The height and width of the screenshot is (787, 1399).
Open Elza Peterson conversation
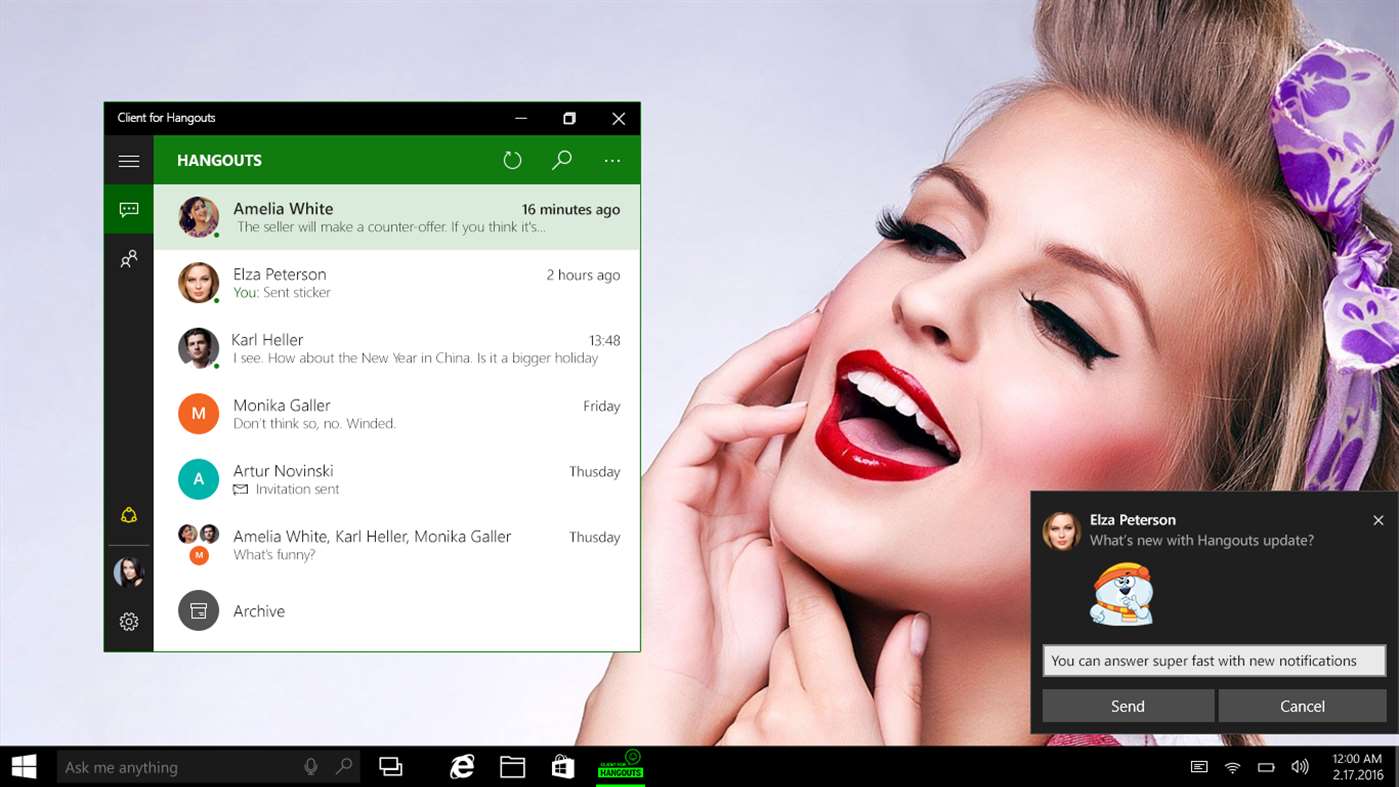[x=397, y=283]
